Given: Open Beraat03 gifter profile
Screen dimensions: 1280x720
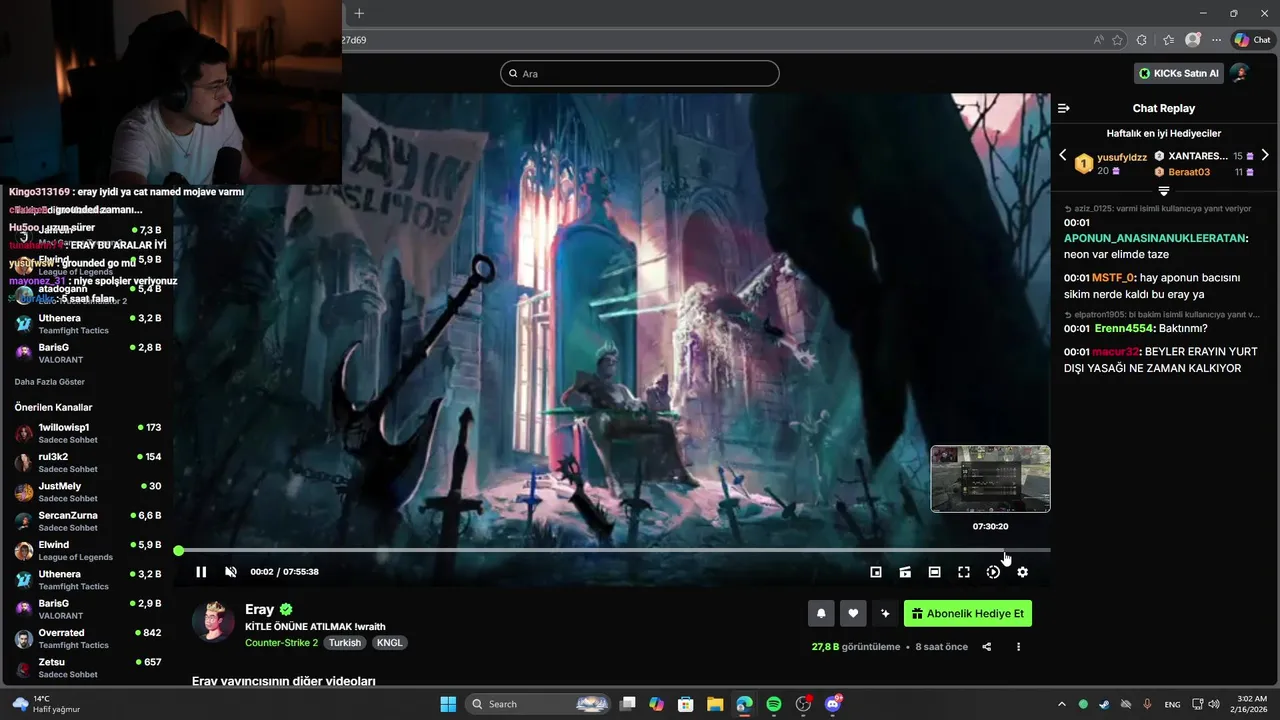Looking at the screenshot, I should click(x=1189, y=172).
